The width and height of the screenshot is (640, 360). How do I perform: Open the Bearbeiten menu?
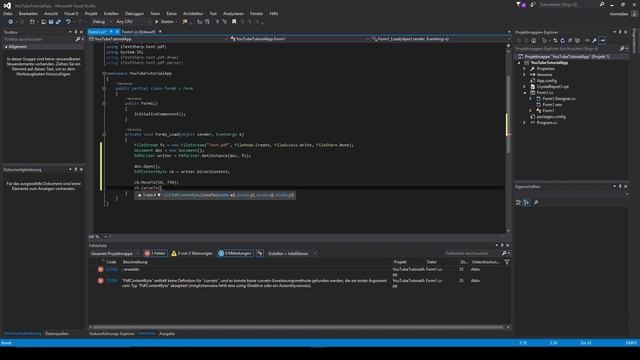(28, 13)
